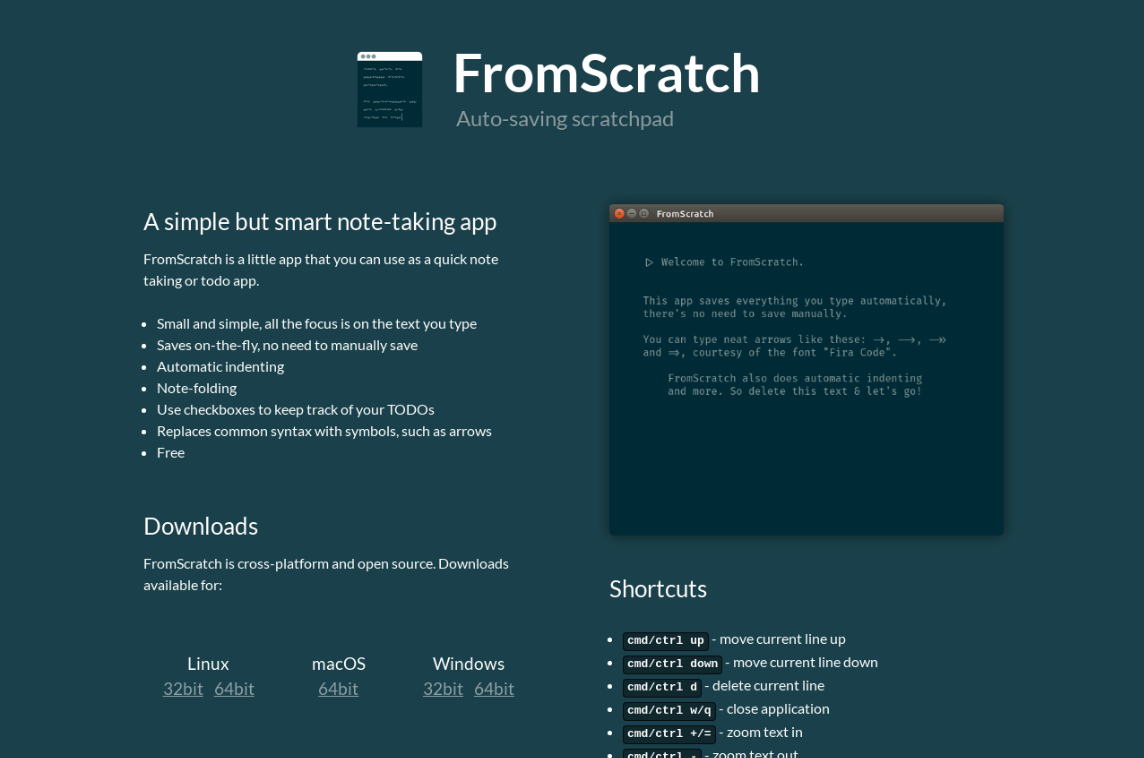Click 'close application' description
The width and height of the screenshot is (1144, 758).
778,709
